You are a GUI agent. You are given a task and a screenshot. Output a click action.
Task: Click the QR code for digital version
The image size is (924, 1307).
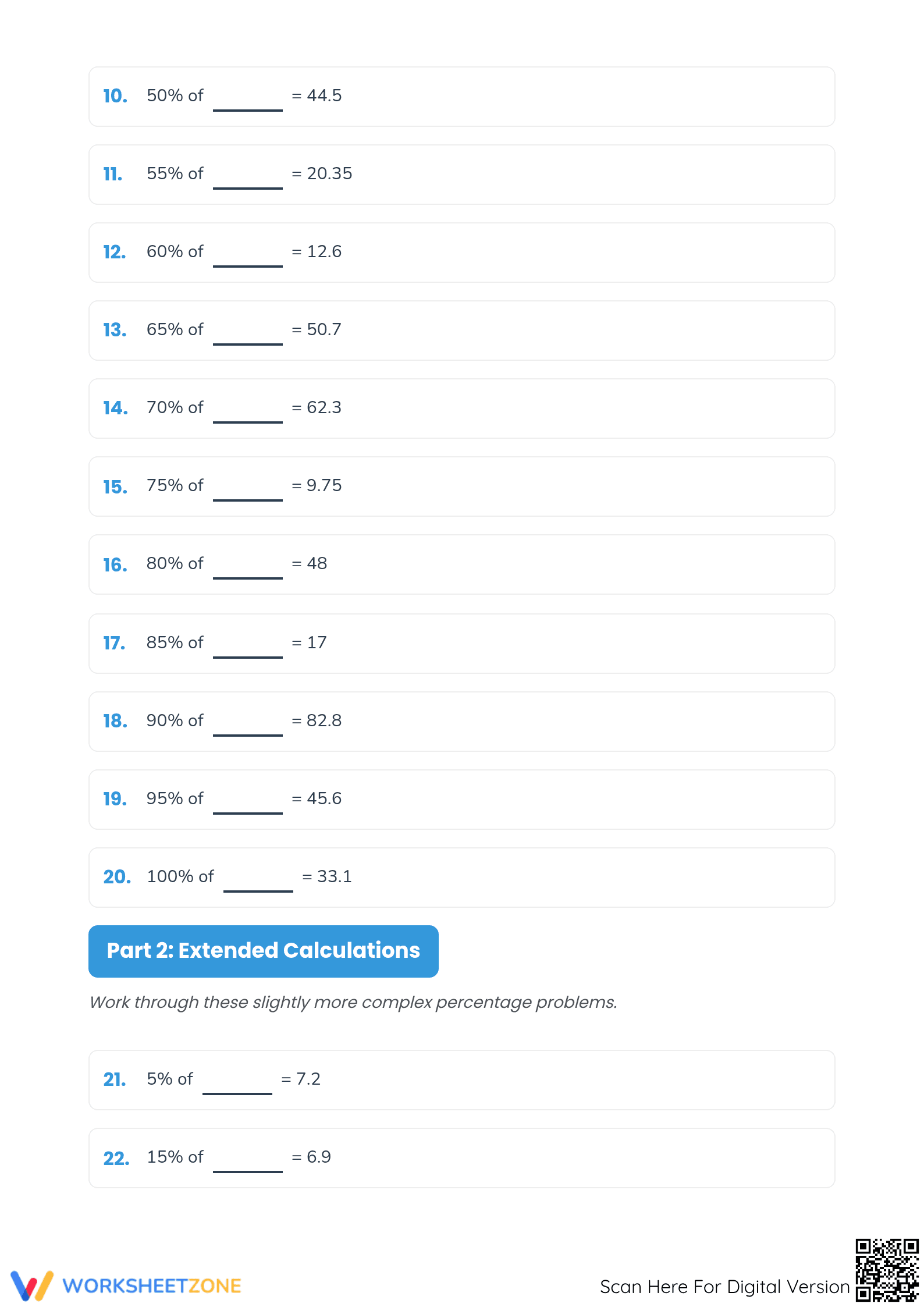(887, 1270)
